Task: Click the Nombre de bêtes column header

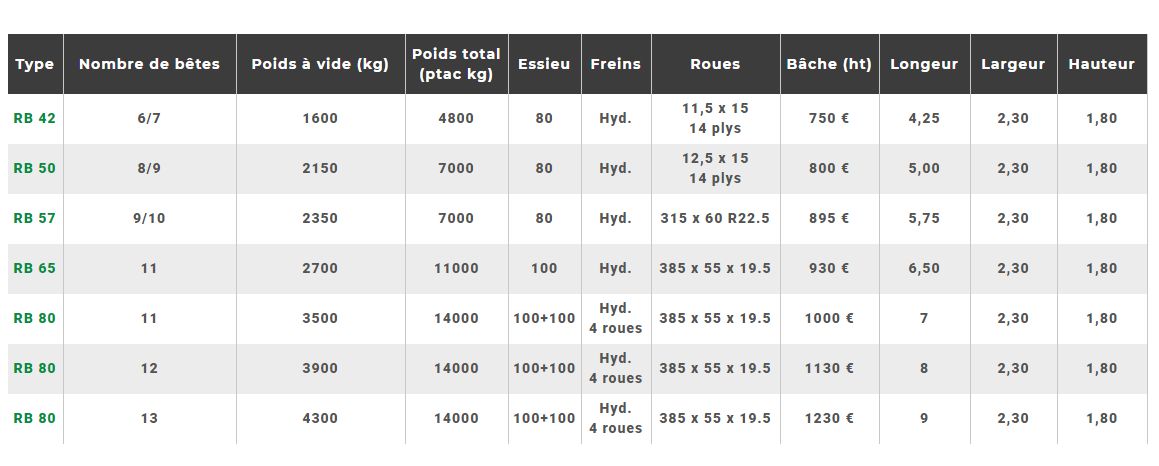Action: 149,64
